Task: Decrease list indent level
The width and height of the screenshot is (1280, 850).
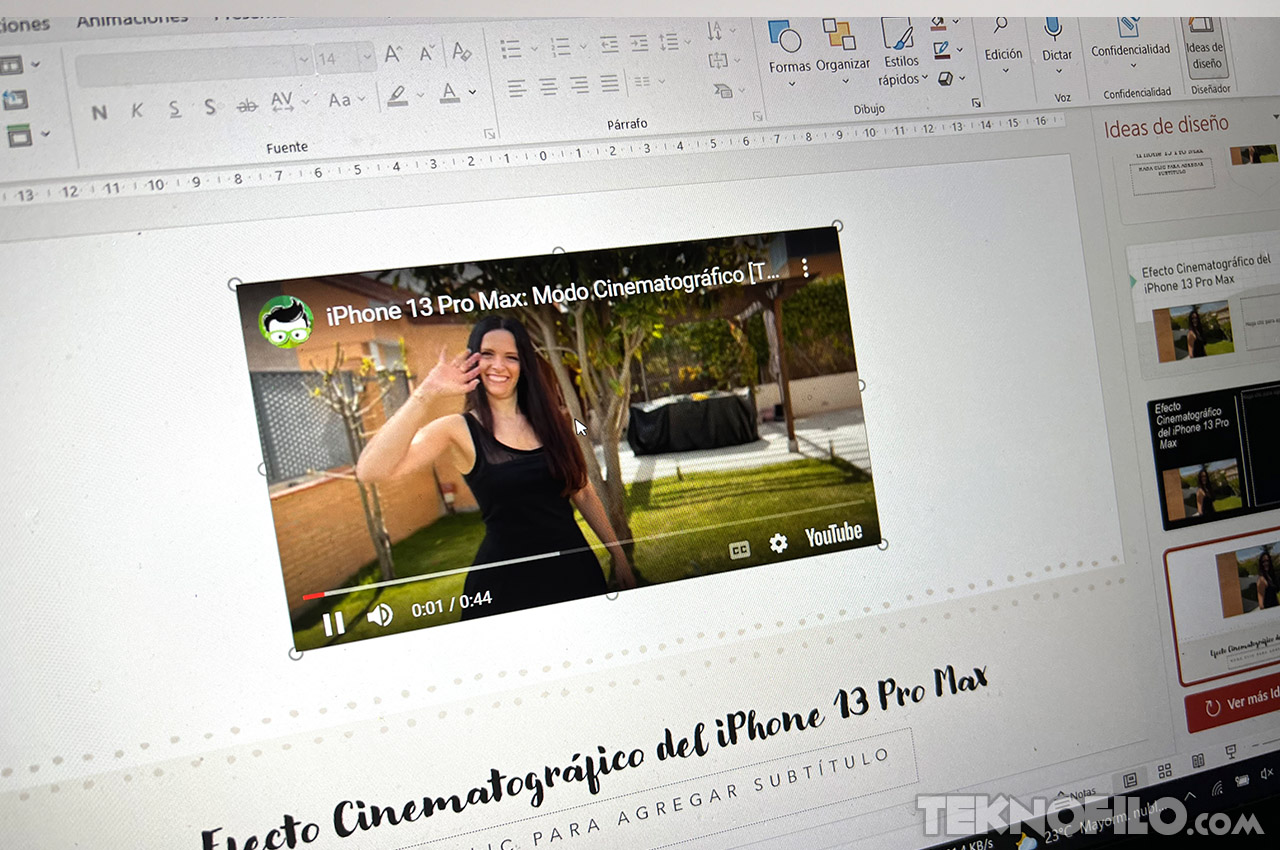Action: [x=609, y=44]
